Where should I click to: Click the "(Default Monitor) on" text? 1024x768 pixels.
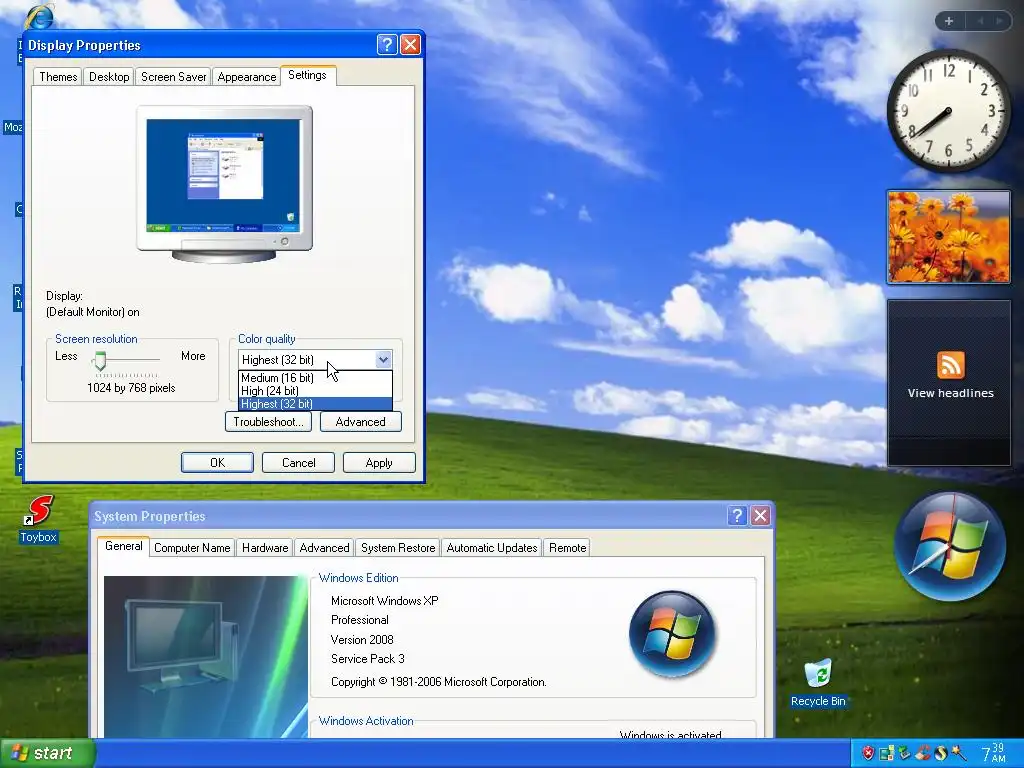click(x=93, y=312)
